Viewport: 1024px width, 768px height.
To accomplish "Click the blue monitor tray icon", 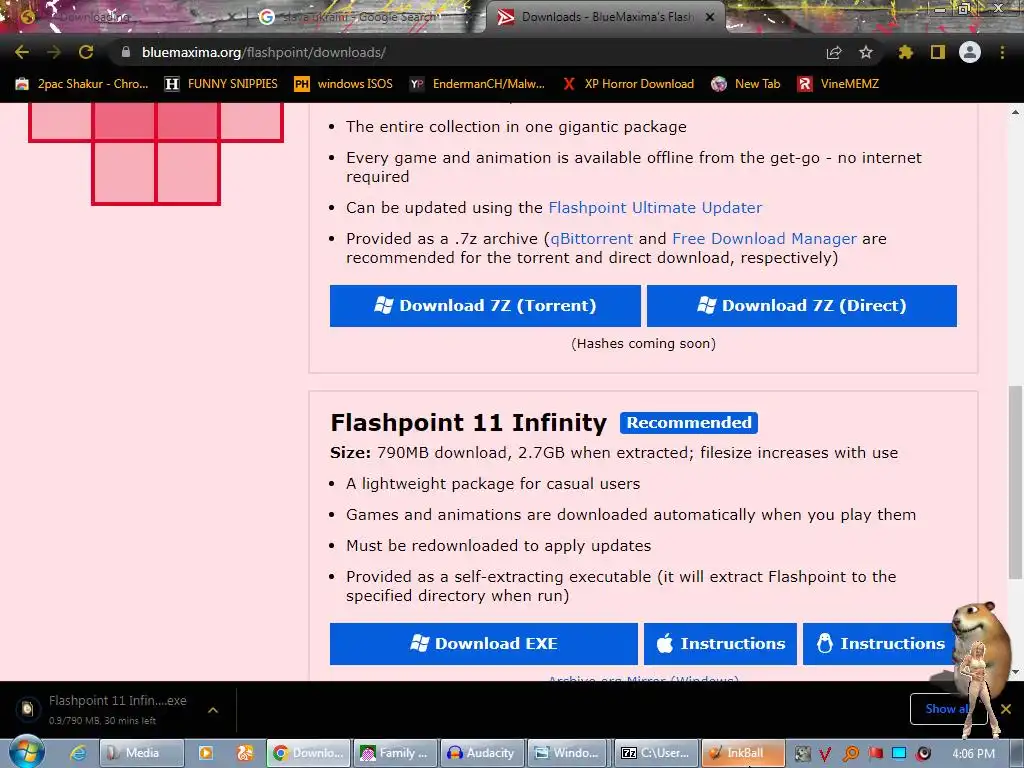I will pos(899,754).
